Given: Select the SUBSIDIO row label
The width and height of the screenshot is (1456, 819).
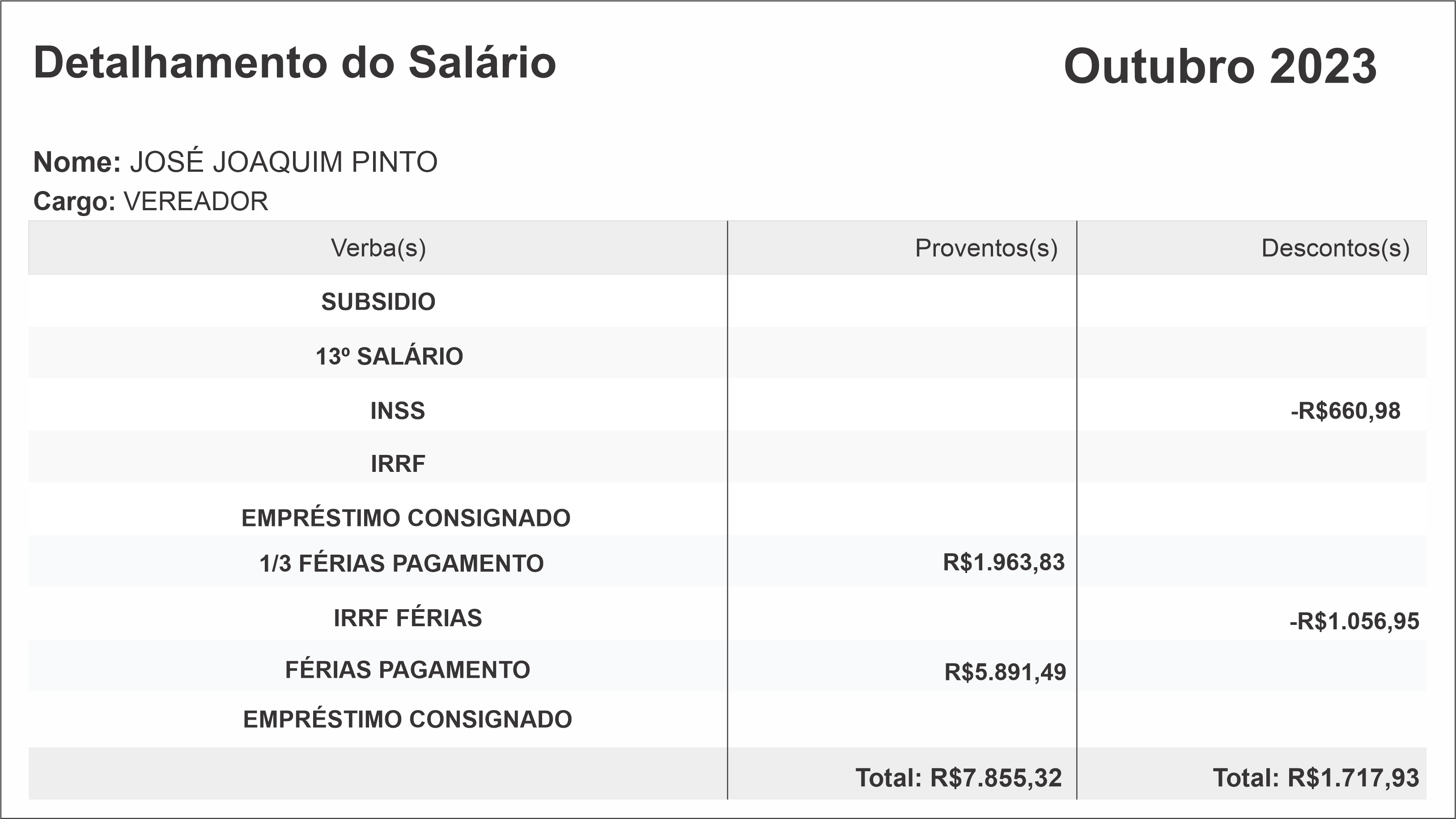Looking at the screenshot, I should 378,302.
